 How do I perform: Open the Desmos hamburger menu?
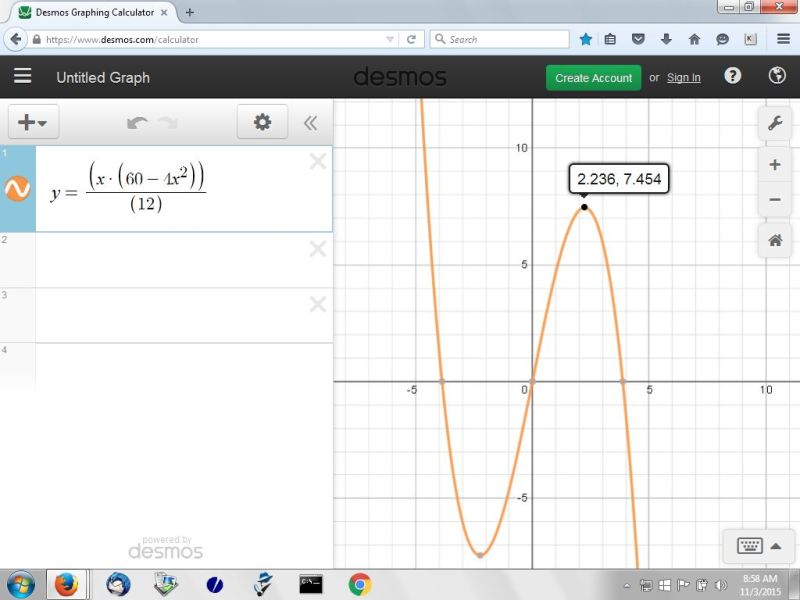(22, 77)
